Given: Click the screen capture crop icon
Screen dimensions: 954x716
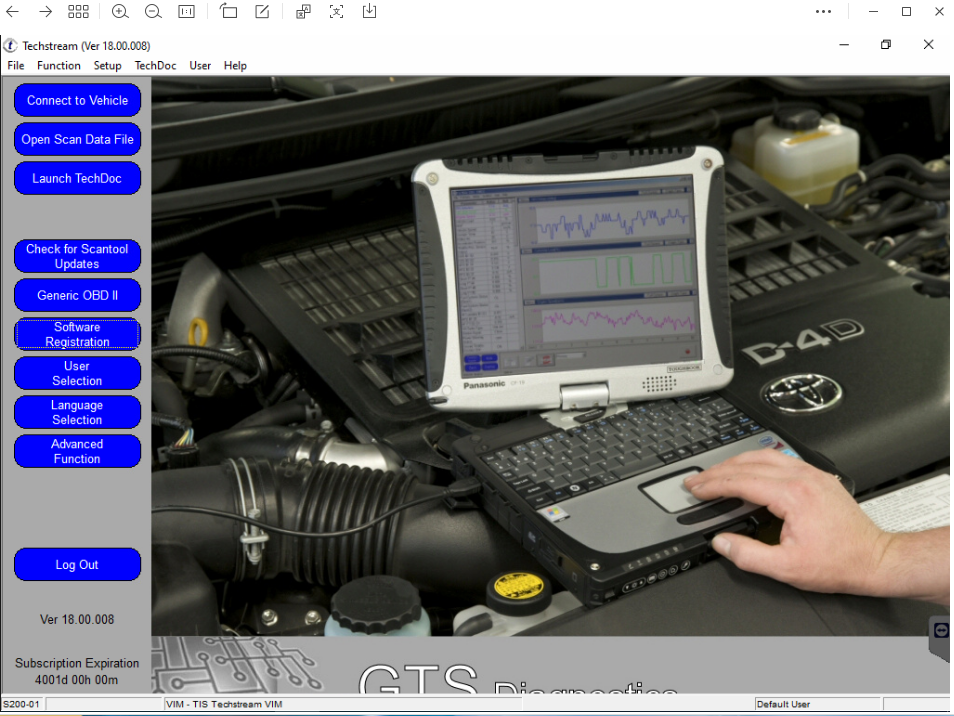Looking at the screenshot, I should (336, 12).
